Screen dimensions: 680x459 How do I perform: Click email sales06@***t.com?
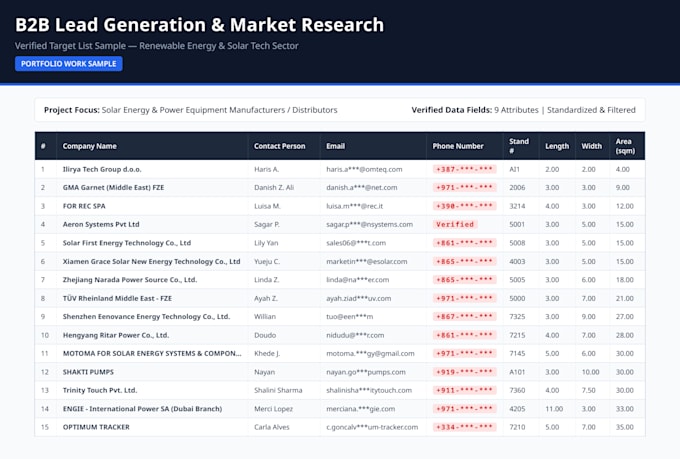(356, 243)
